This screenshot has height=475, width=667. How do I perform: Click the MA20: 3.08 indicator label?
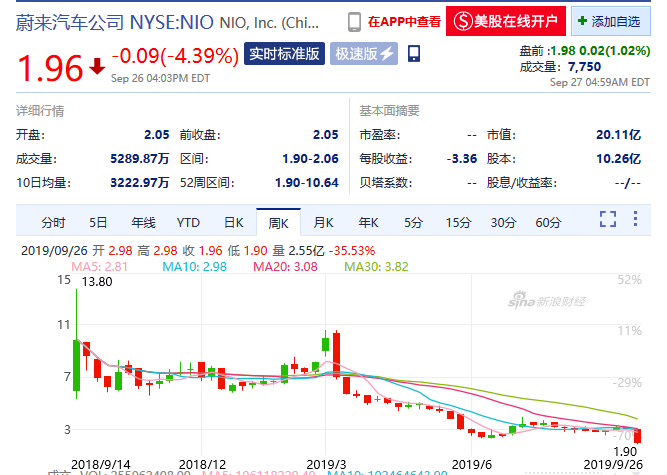285,267
